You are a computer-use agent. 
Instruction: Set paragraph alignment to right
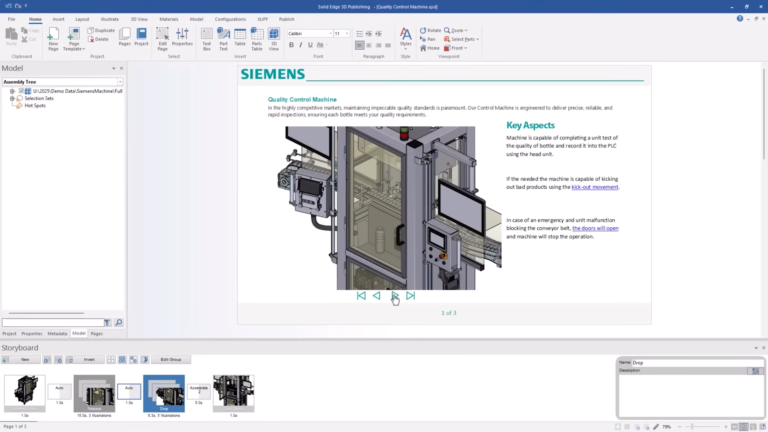coord(378,45)
